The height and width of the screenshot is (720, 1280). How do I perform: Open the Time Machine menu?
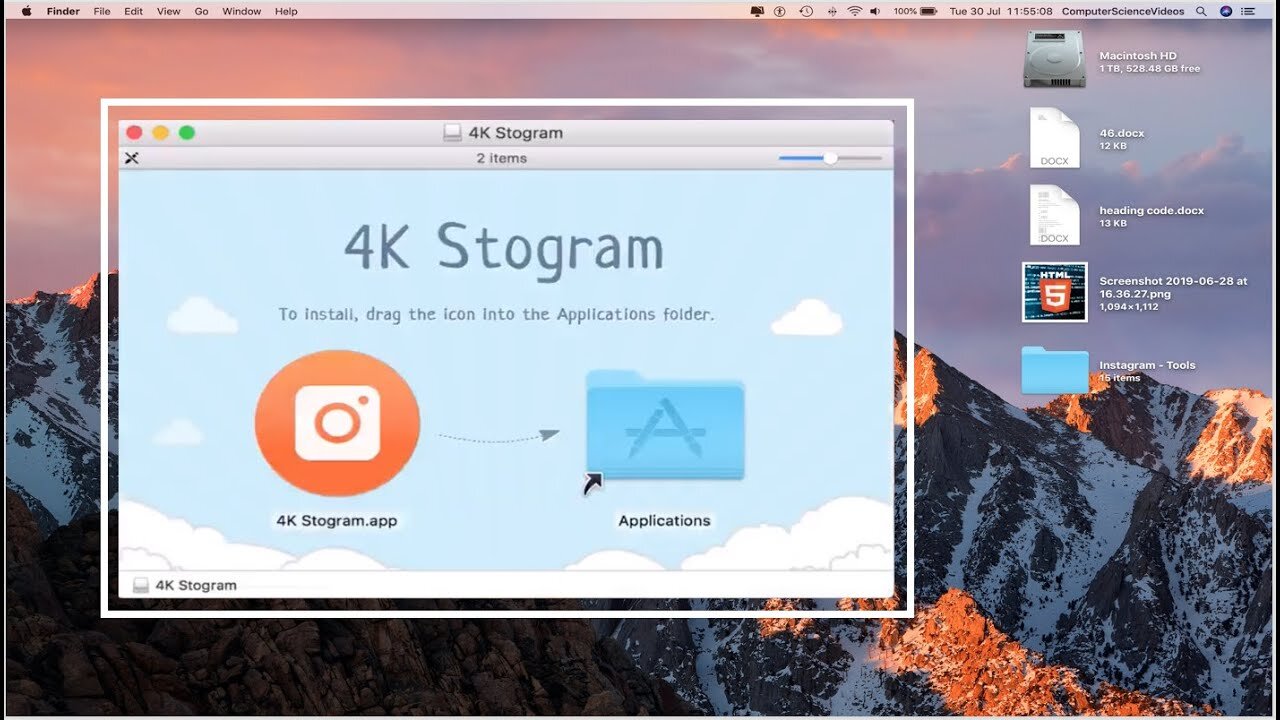(805, 11)
